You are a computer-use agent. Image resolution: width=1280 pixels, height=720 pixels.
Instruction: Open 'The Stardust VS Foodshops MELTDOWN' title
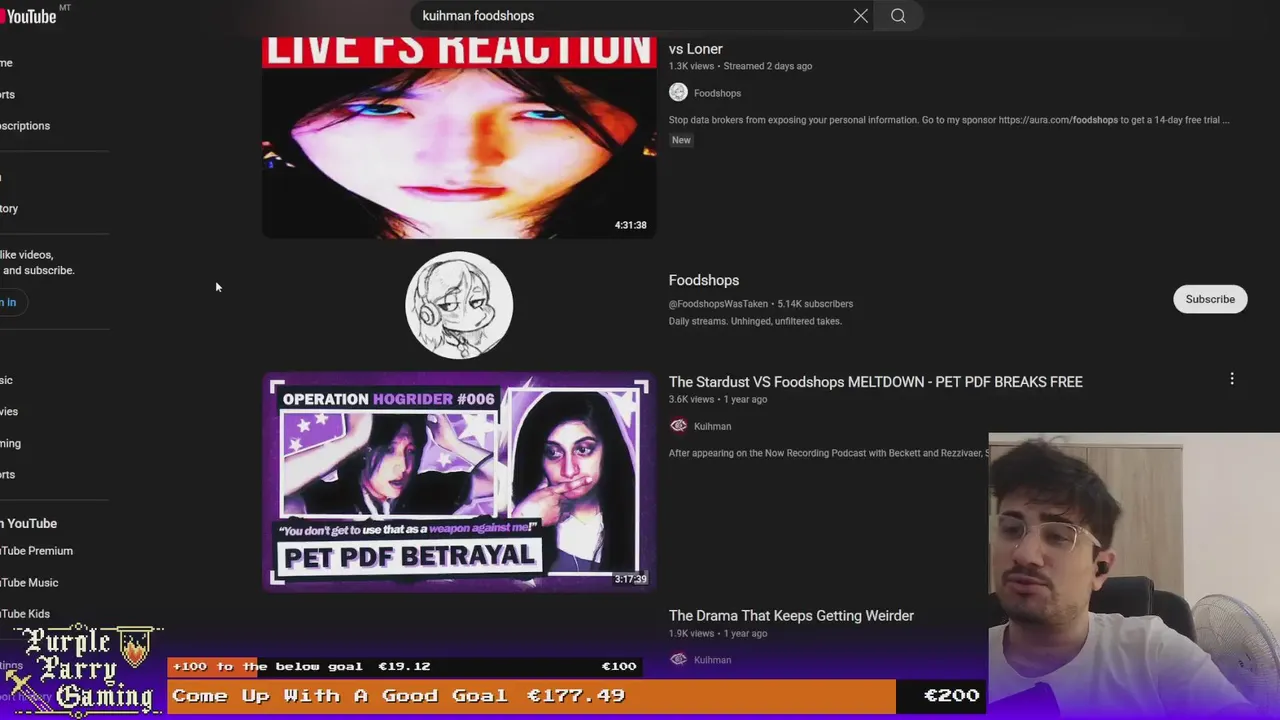(x=875, y=382)
